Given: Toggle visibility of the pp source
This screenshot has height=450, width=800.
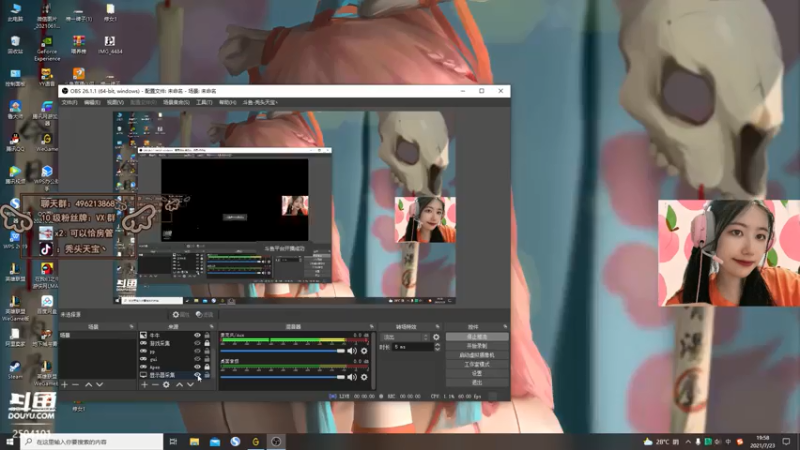Looking at the screenshot, I should point(197,351).
